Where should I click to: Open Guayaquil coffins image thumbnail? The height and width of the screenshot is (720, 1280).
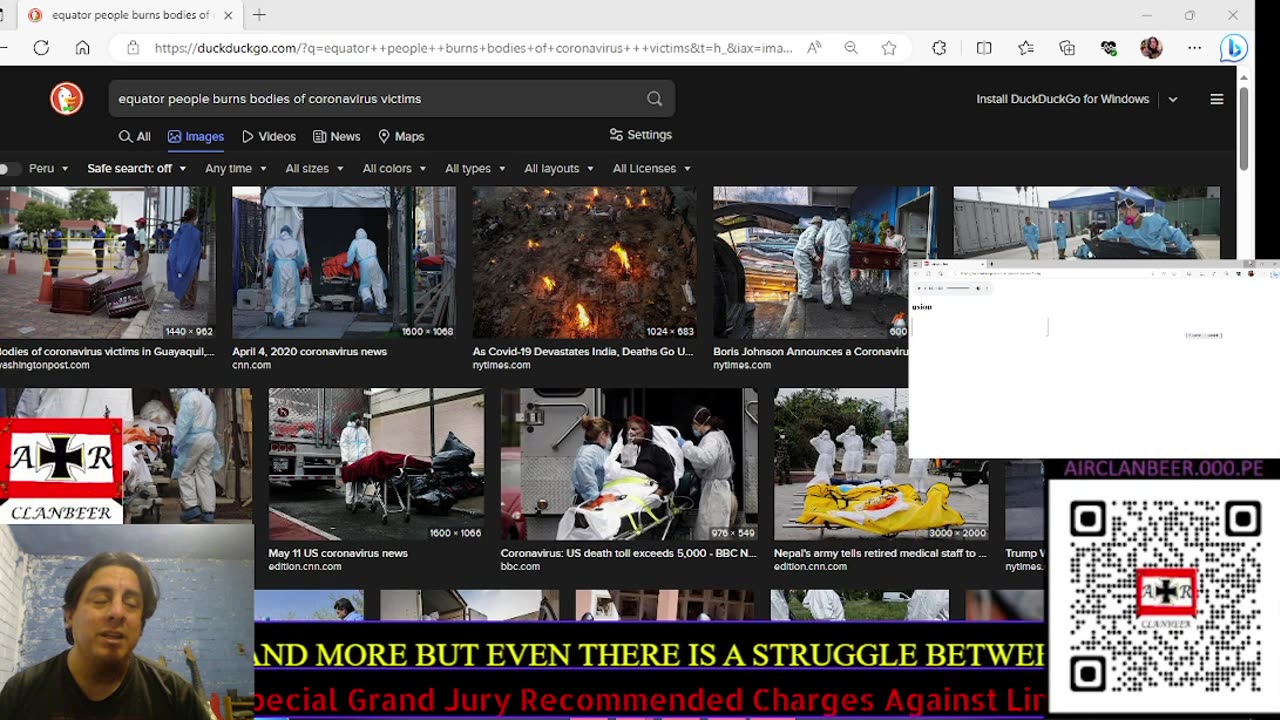pos(107,262)
